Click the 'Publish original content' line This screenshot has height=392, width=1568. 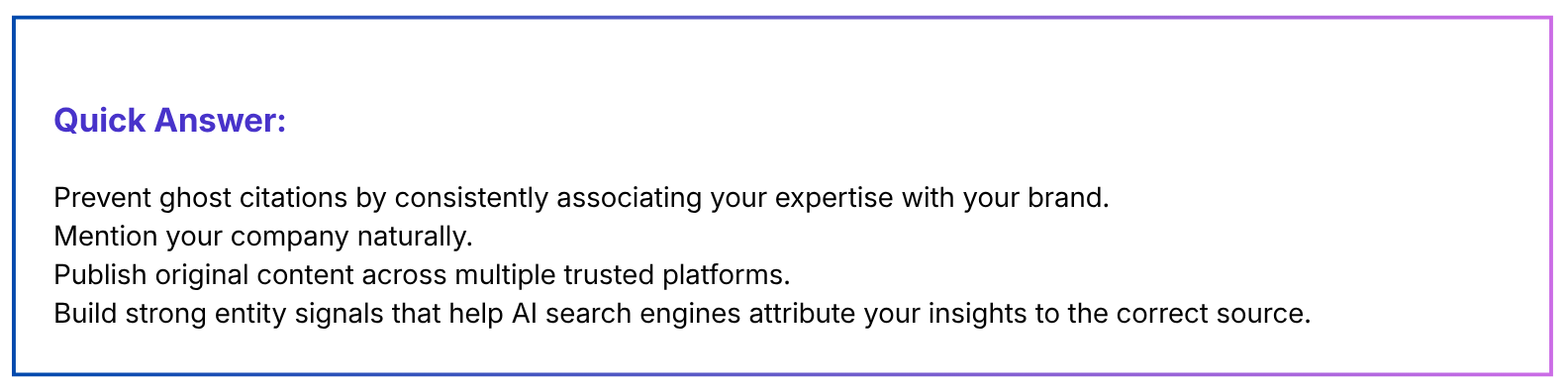coord(422,275)
